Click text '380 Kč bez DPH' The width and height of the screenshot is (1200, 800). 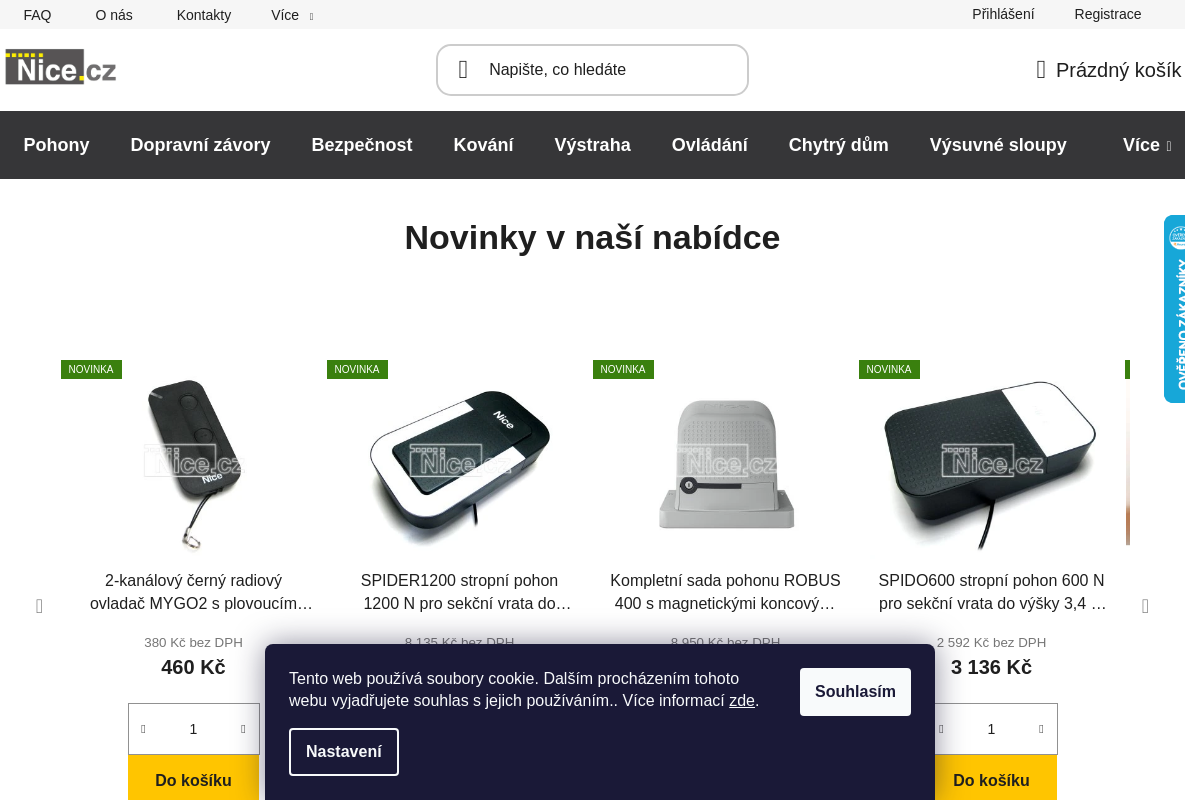coord(193,642)
